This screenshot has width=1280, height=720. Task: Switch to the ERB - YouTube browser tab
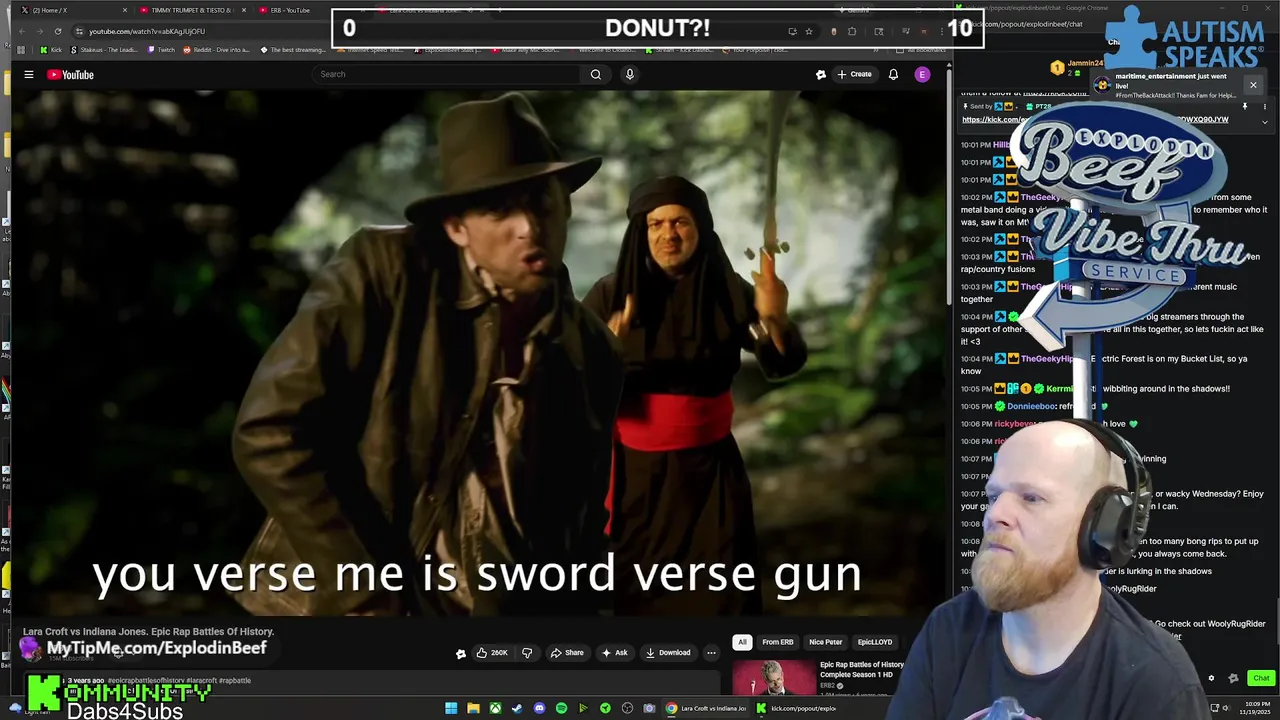tap(310, 10)
